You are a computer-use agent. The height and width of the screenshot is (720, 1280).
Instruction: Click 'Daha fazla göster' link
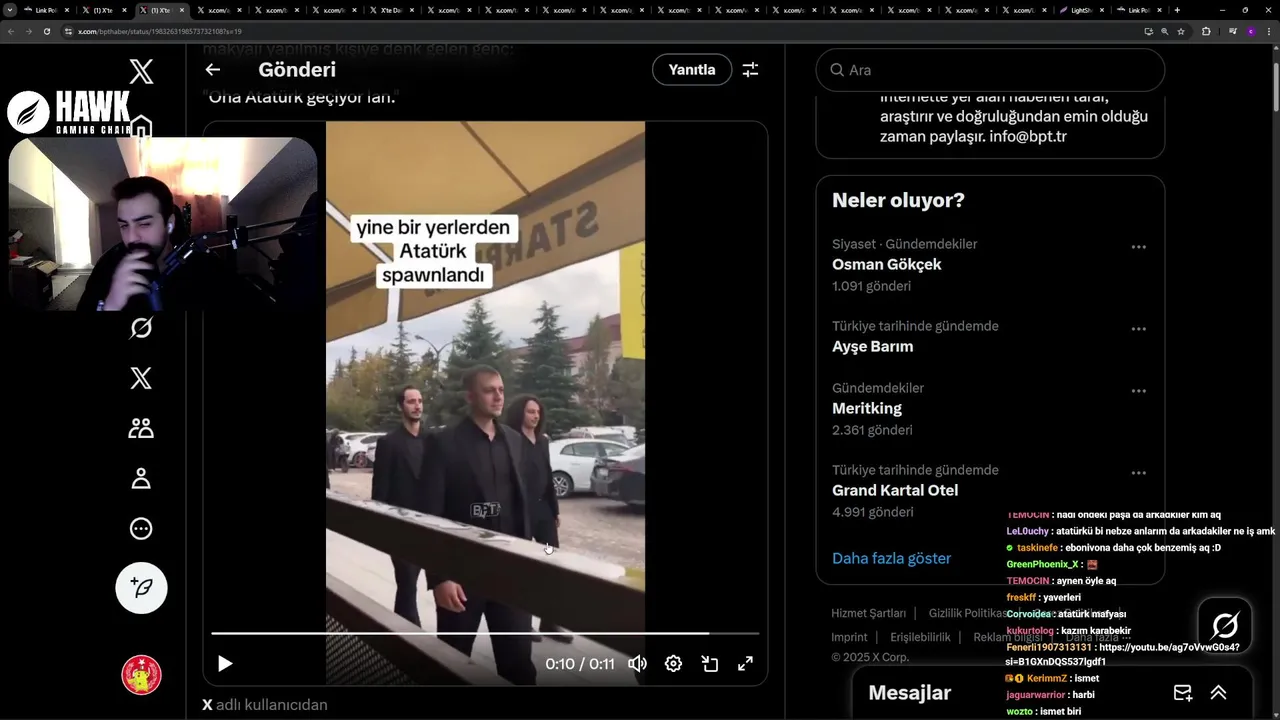coord(891,558)
